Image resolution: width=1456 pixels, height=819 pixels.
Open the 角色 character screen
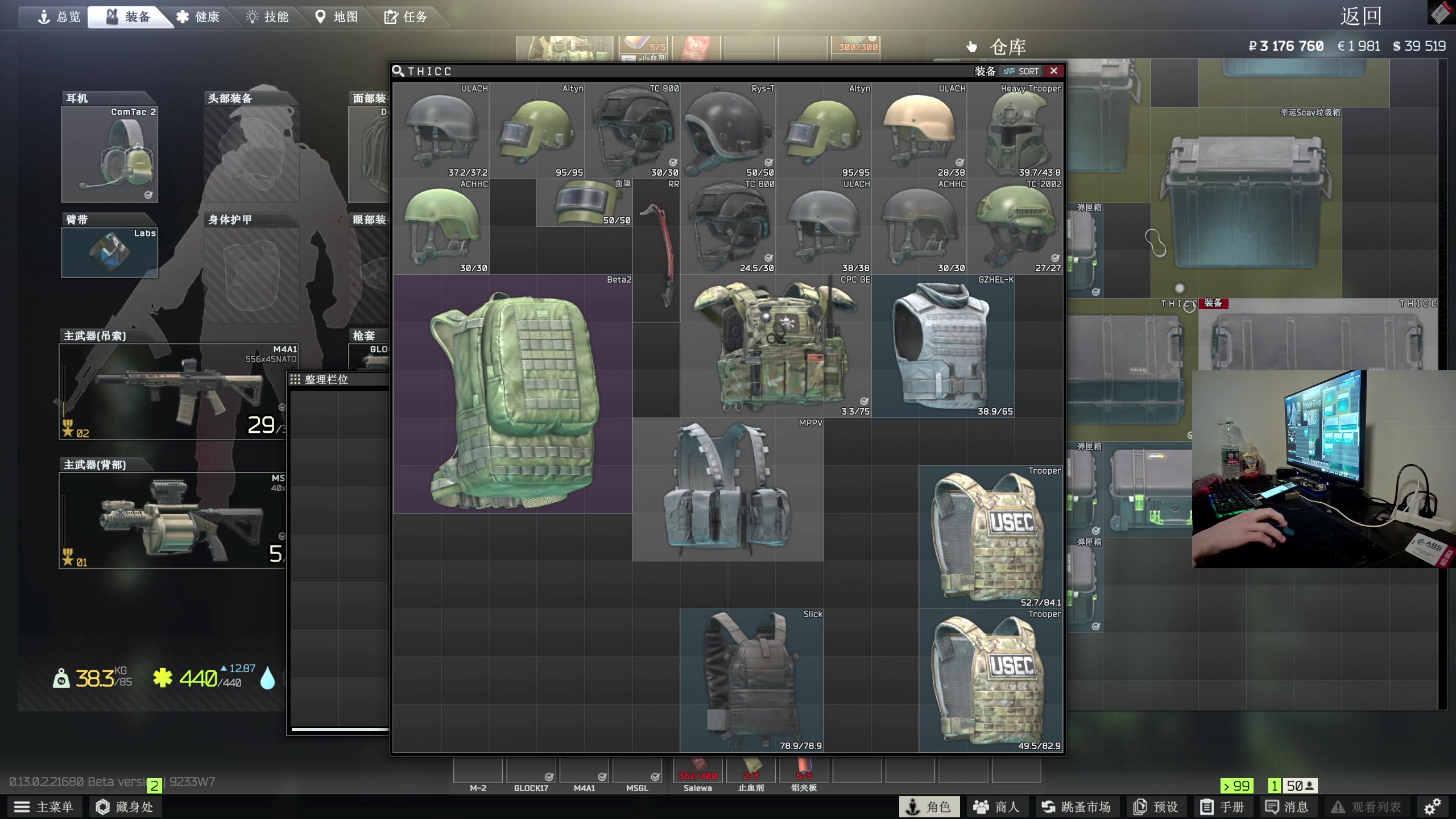click(929, 806)
